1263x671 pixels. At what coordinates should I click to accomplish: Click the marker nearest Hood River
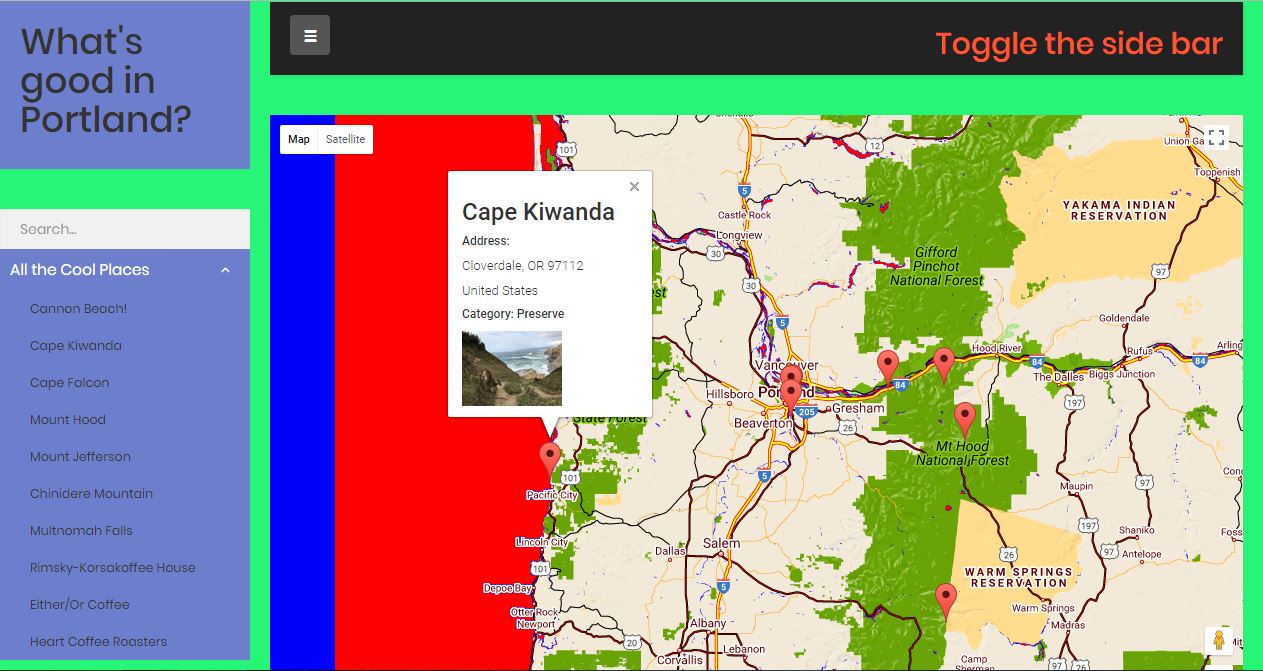(x=944, y=365)
